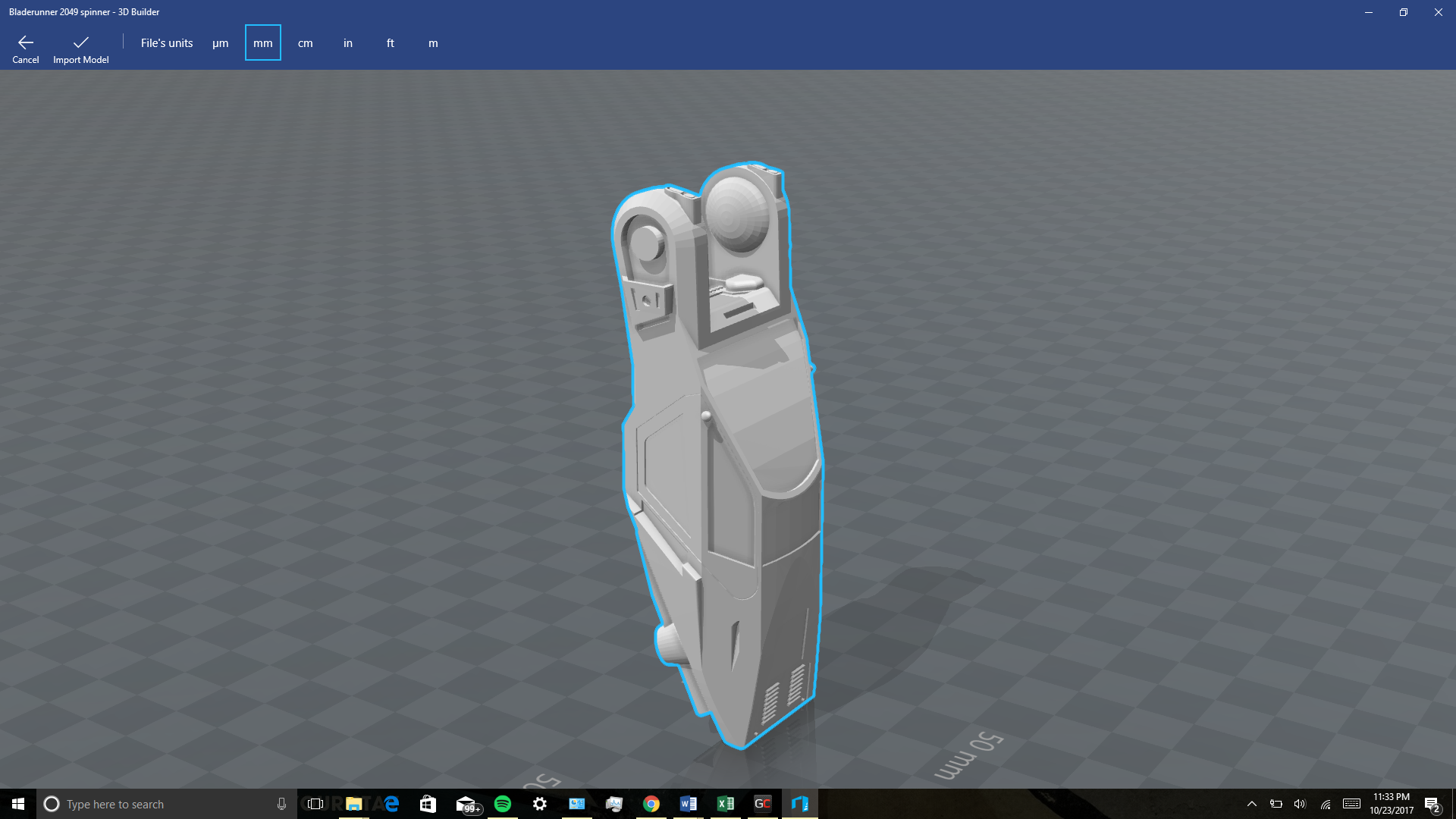Open the Windows Start menu
This screenshot has height=819, width=1456.
18,804
